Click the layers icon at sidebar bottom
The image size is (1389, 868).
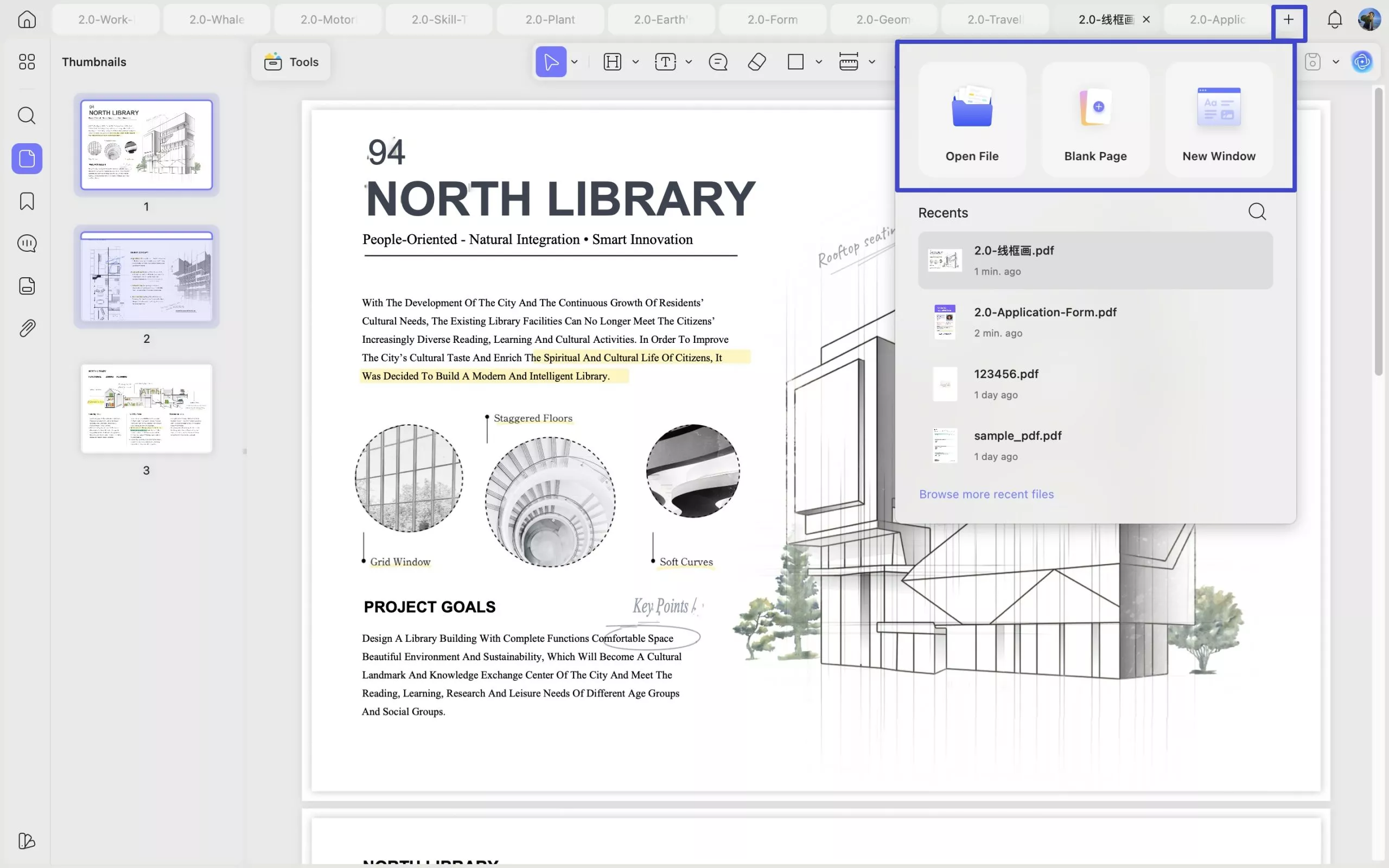27,841
